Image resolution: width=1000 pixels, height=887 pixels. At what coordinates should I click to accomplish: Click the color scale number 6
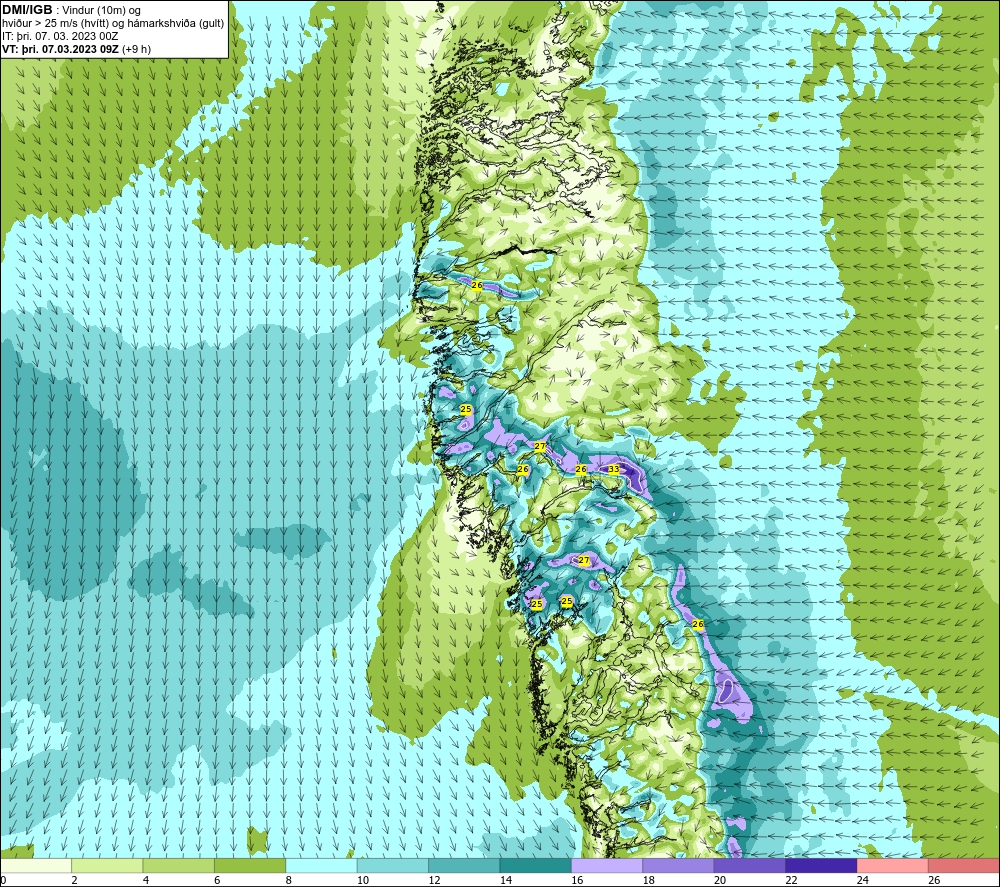click(x=217, y=880)
